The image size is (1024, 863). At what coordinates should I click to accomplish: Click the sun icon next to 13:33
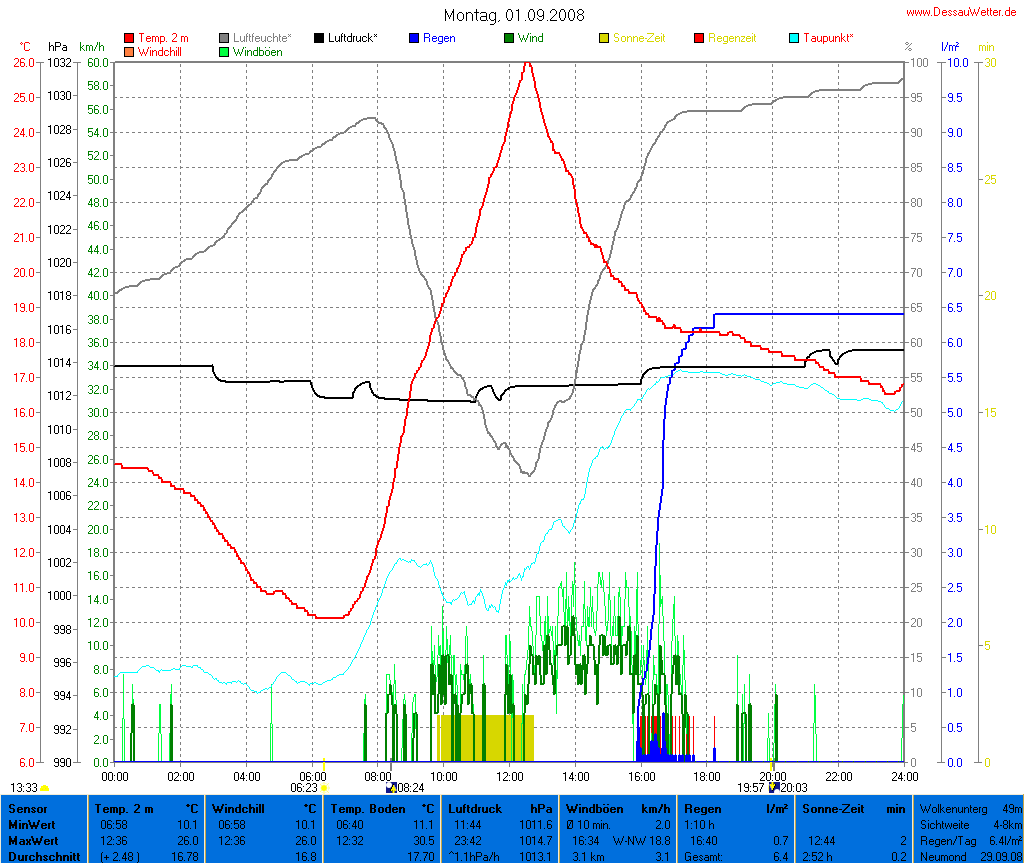point(45,788)
